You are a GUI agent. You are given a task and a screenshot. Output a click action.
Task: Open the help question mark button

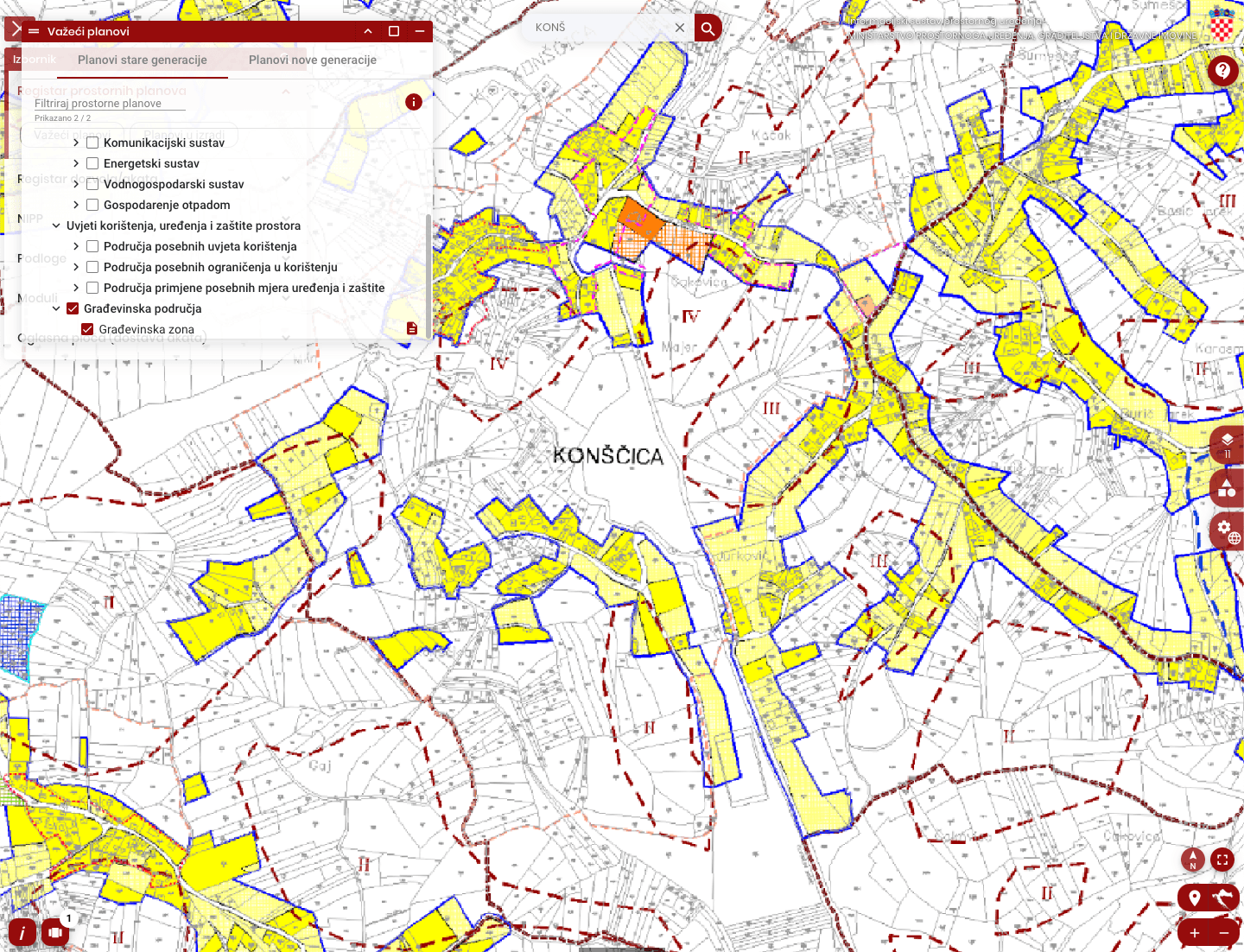click(x=1222, y=70)
